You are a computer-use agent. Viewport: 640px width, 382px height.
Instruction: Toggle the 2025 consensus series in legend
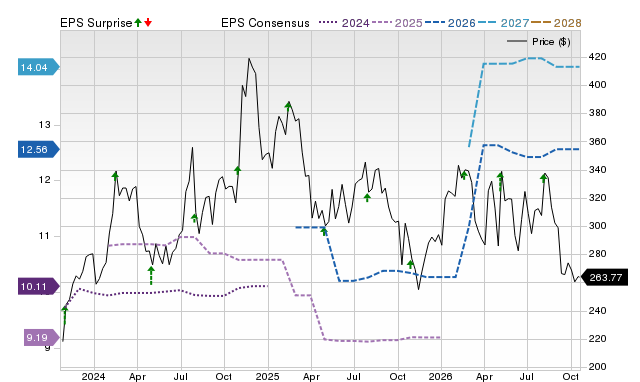pyautogui.click(x=397, y=23)
